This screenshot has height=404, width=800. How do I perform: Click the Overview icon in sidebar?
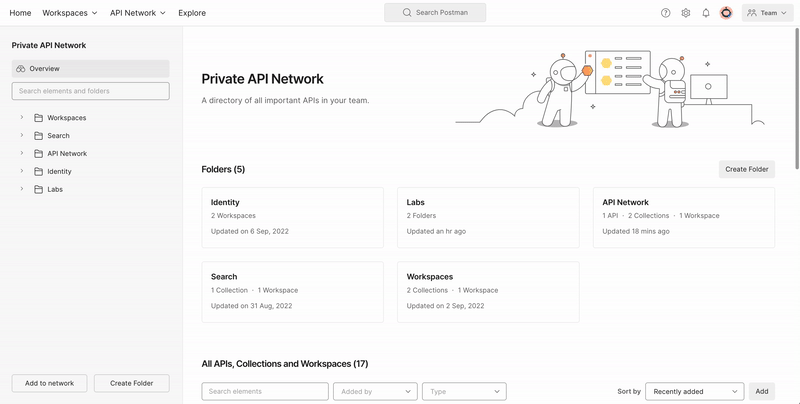[20, 69]
